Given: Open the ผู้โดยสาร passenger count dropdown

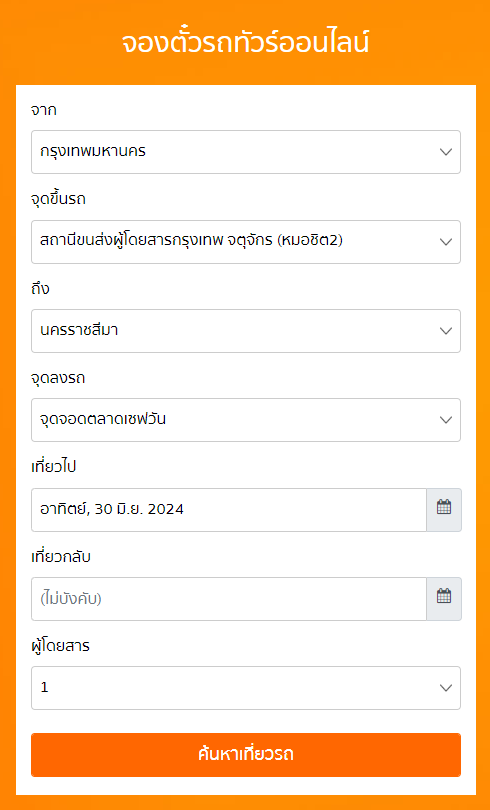Looking at the screenshot, I should [x=246, y=688].
